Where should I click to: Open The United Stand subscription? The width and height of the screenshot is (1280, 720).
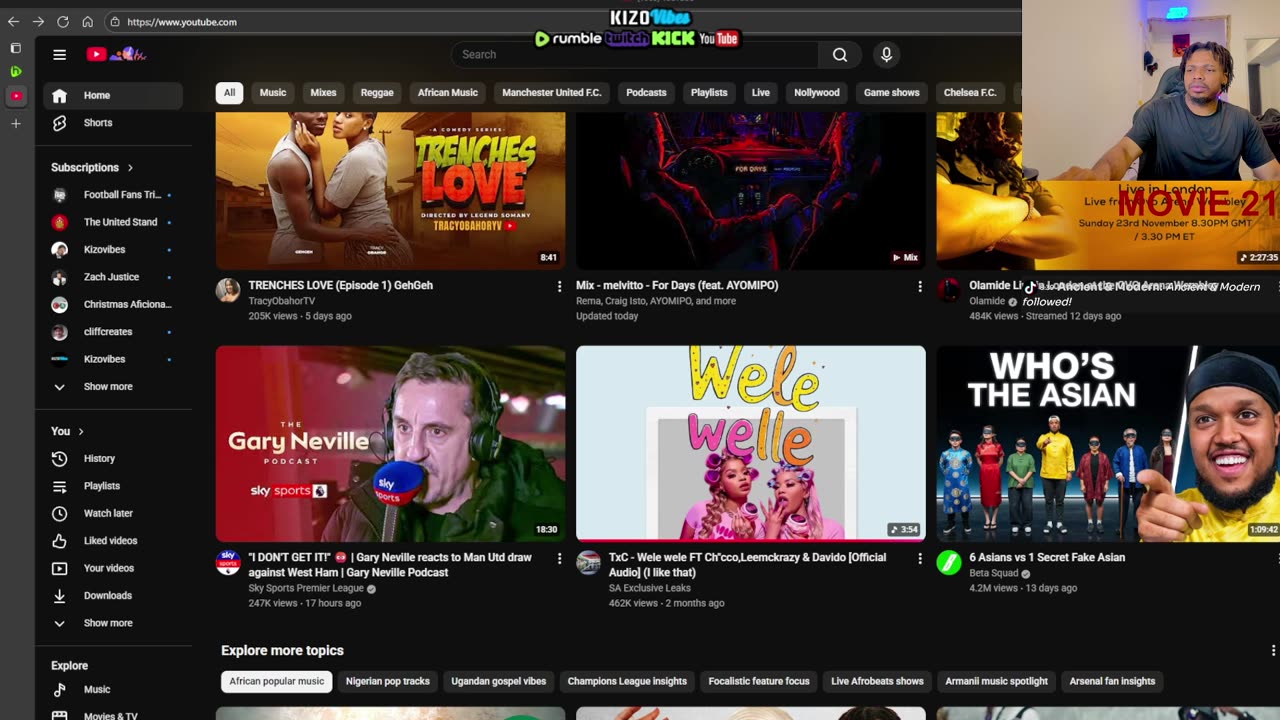112,222
